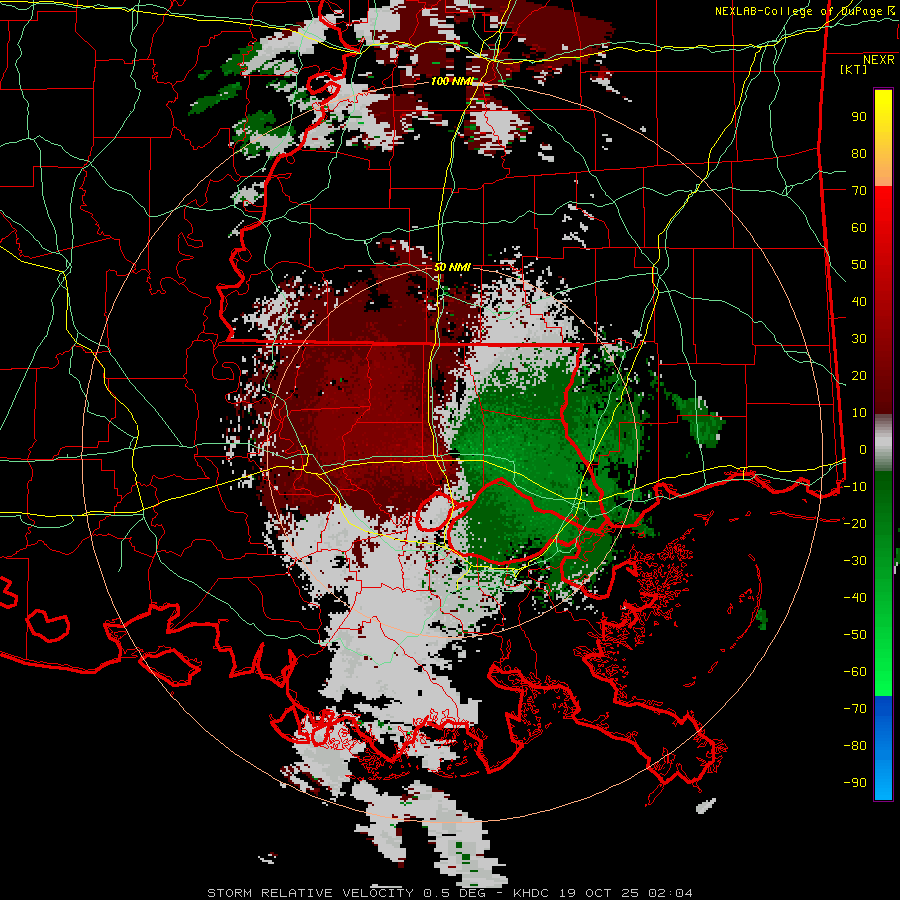This screenshot has width=900, height=900.
Task: Click the NEXR label above the scale
Action: pos(878,60)
